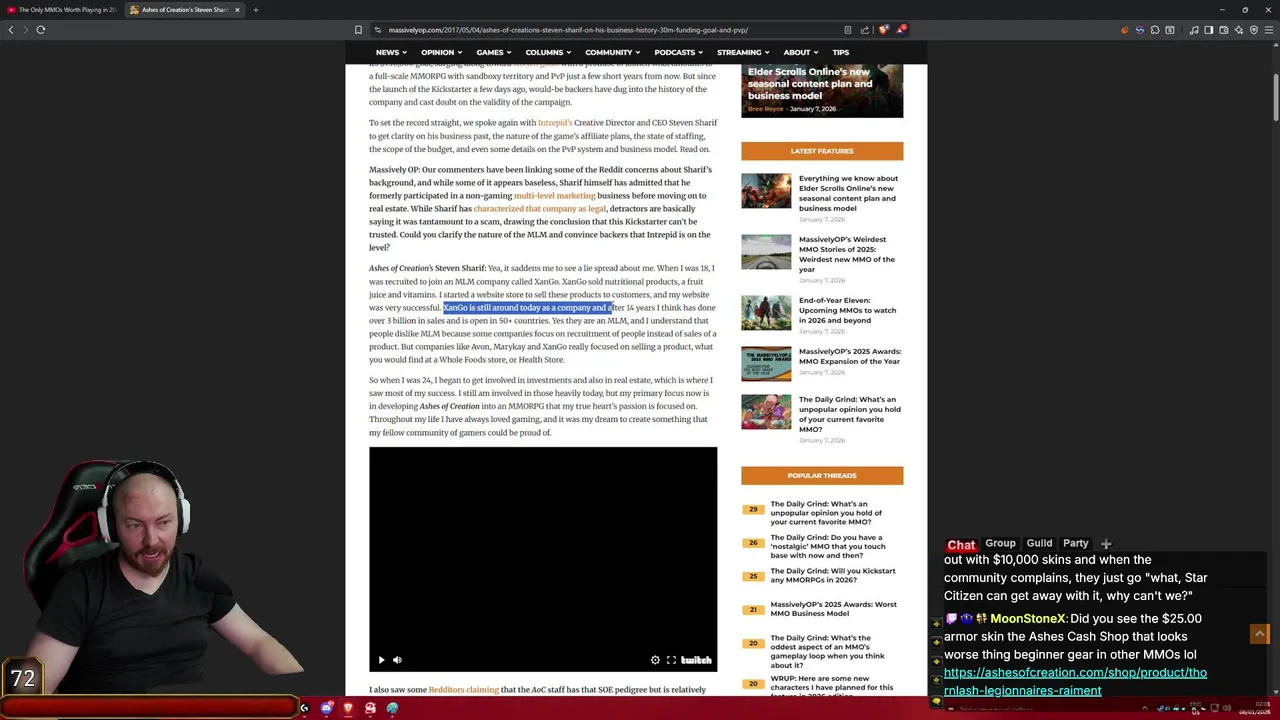Bookmark this page via the bookmark icon

[x=358, y=30]
